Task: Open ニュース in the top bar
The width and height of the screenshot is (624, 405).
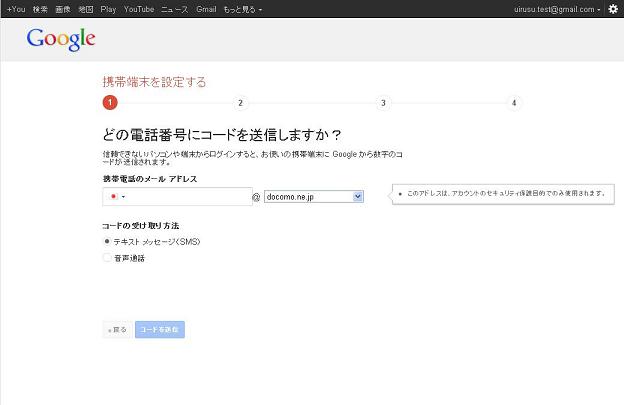Action: tap(175, 9)
